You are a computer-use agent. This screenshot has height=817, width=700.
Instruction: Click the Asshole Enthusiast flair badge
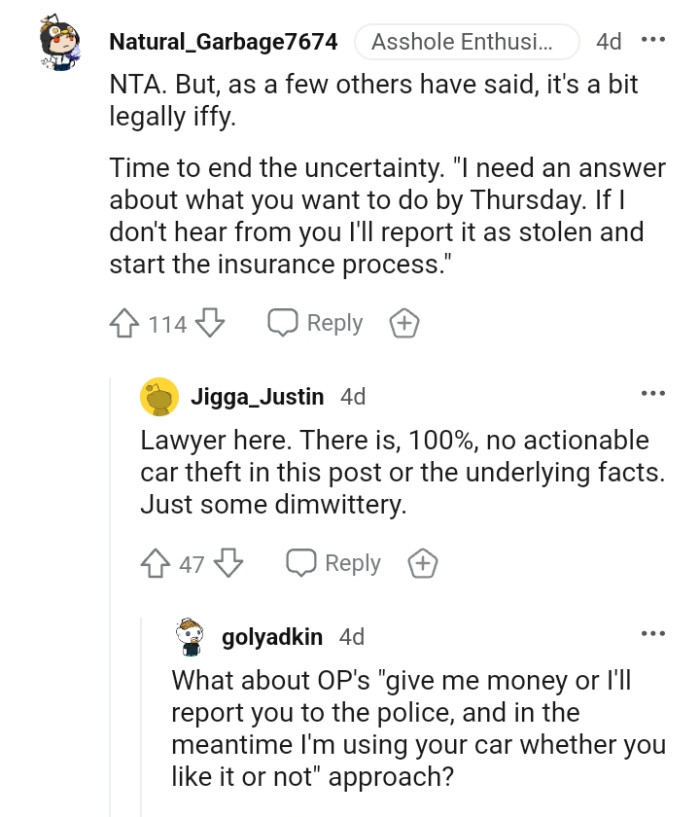(x=469, y=40)
